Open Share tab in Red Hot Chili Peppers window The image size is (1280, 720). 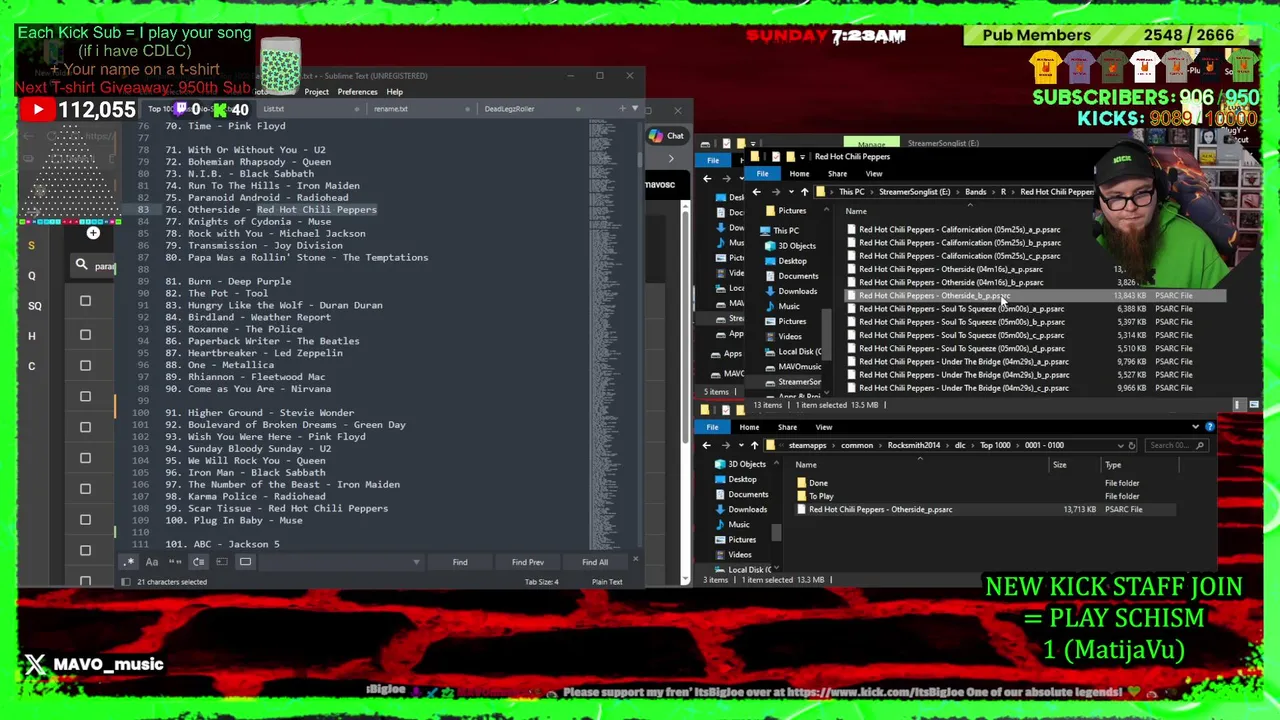pyautogui.click(x=837, y=174)
